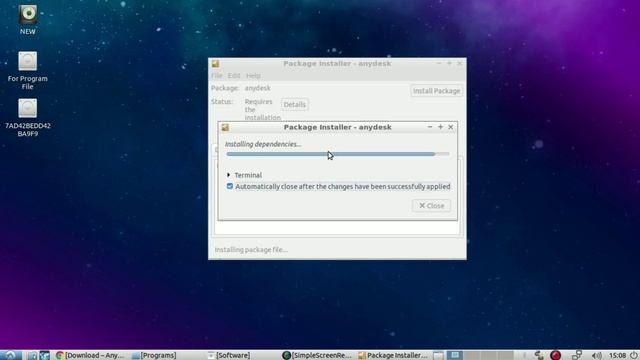Switch to the Download – Any... Chrome window

(90, 356)
